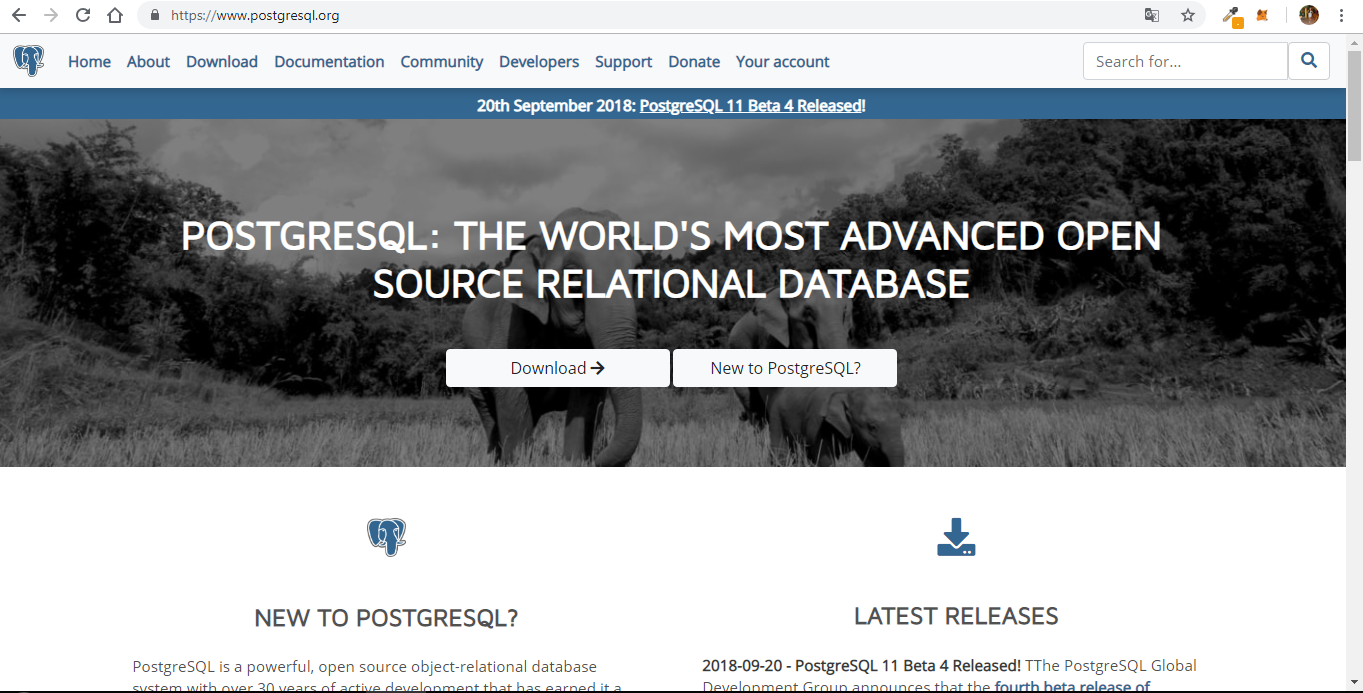This screenshot has height=693, width=1363.
Task: Click the browser back arrow
Action: (19, 15)
